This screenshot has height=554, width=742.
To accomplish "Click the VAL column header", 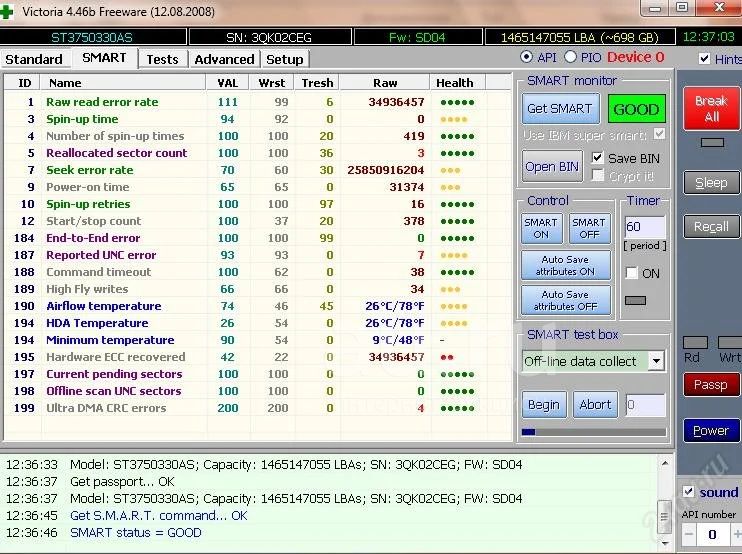I will (228, 83).
